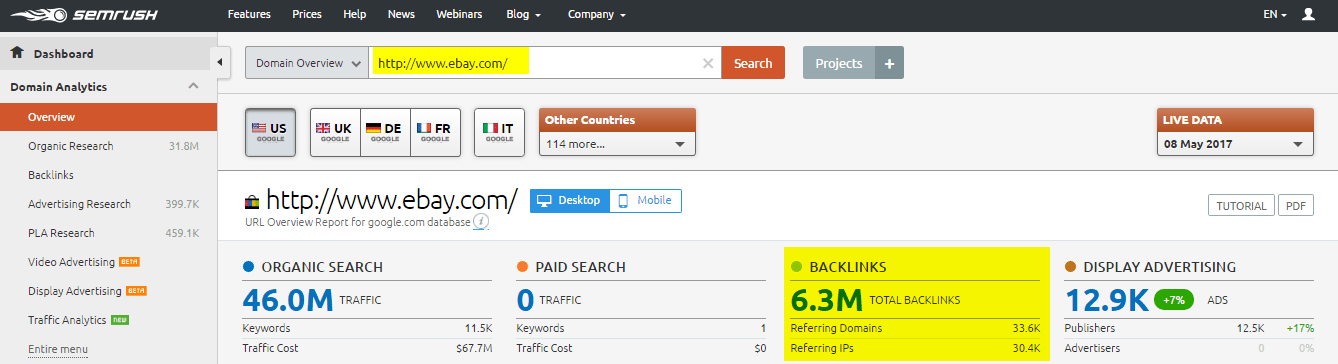Click the DISPLAY ADVERTISING heading

click(1160, 267)
